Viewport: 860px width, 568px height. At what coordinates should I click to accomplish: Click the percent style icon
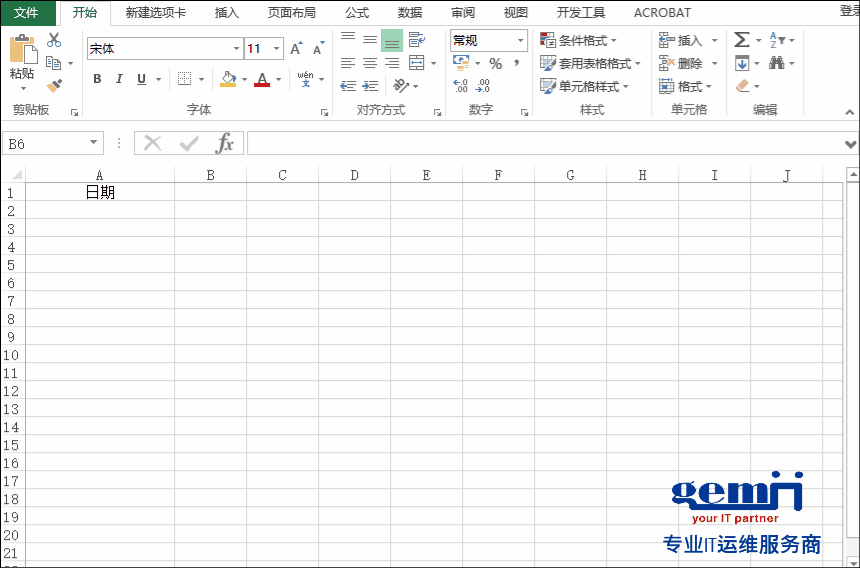coord(495,63)
